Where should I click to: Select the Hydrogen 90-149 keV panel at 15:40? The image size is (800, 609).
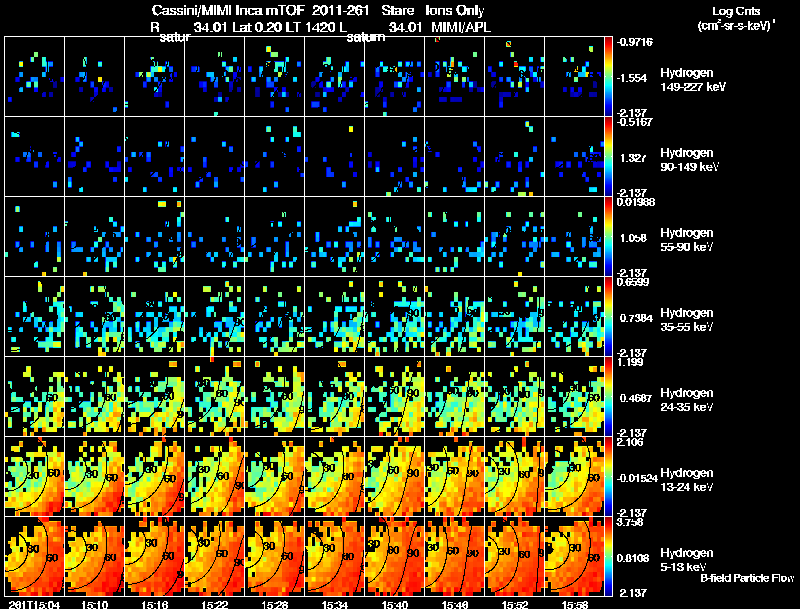click(x=394, y=157)
